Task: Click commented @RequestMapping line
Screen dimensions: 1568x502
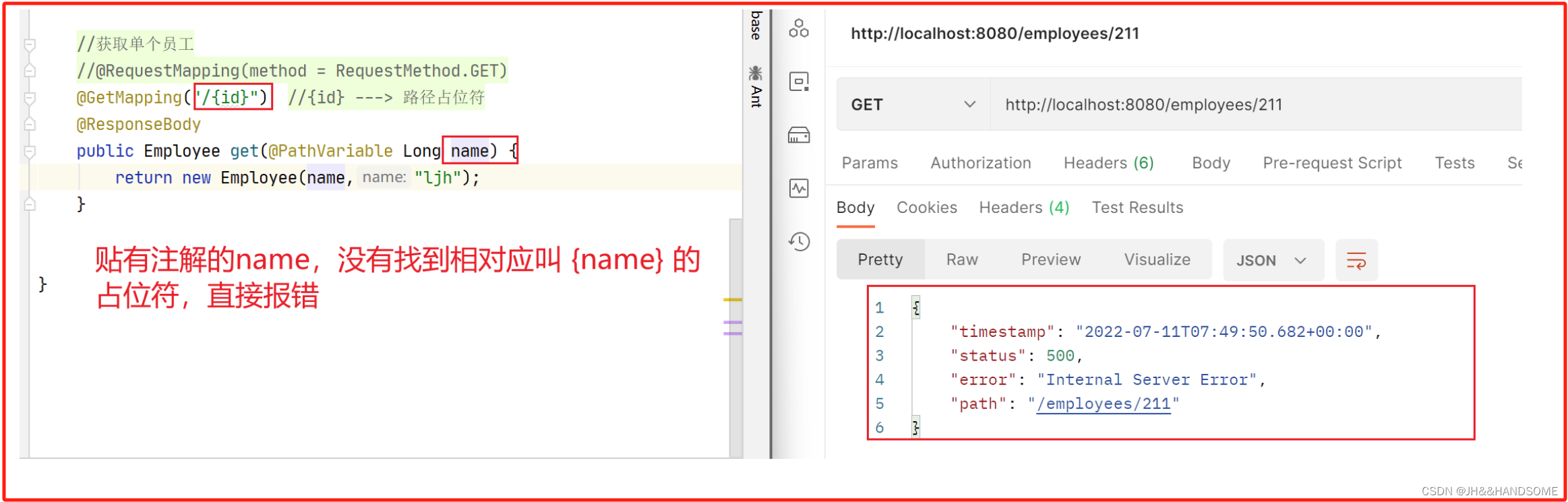Action: click(291, 71)
